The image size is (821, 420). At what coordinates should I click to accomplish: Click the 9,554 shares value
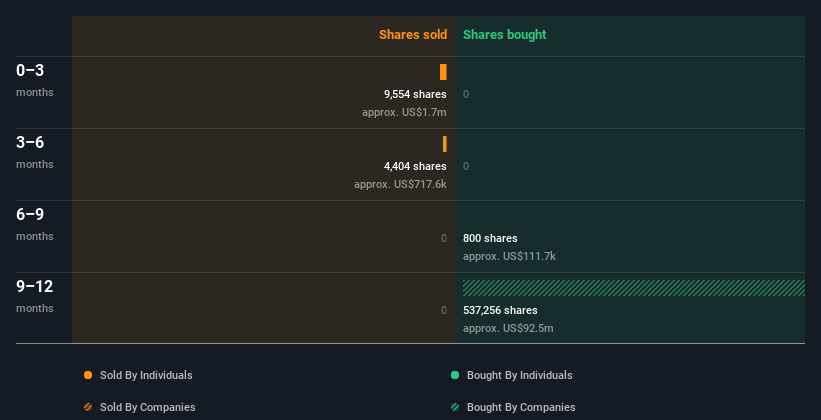pos(415,94)
